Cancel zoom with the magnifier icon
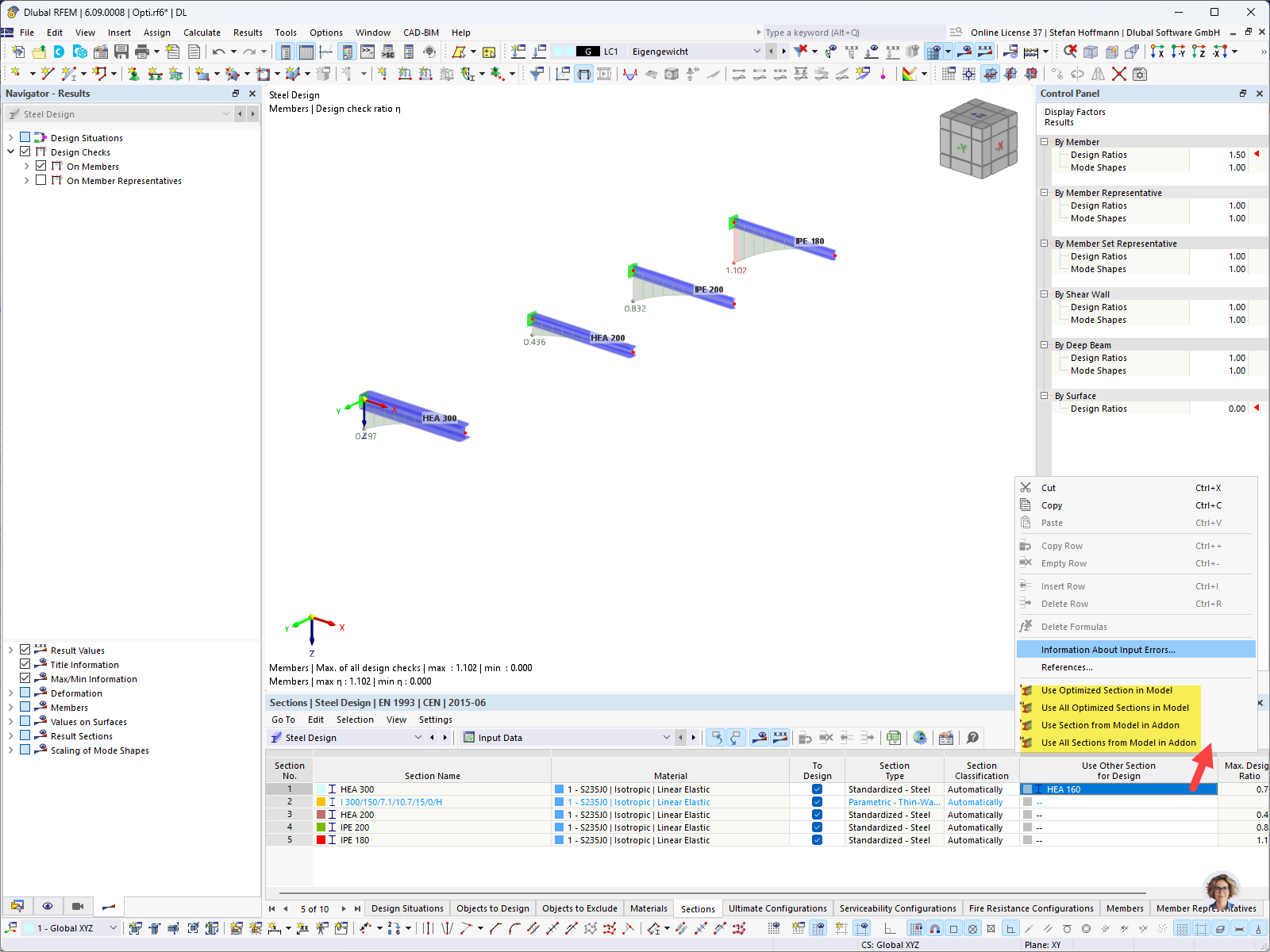 pyautogui.click(x=1071, y=52)
